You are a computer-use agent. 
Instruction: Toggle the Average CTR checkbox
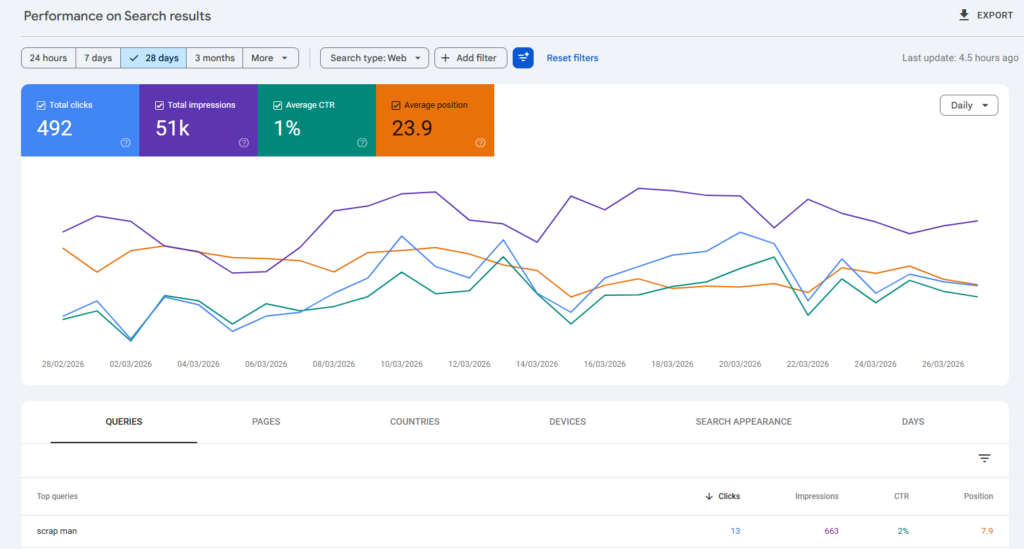[x=277, y=105]
